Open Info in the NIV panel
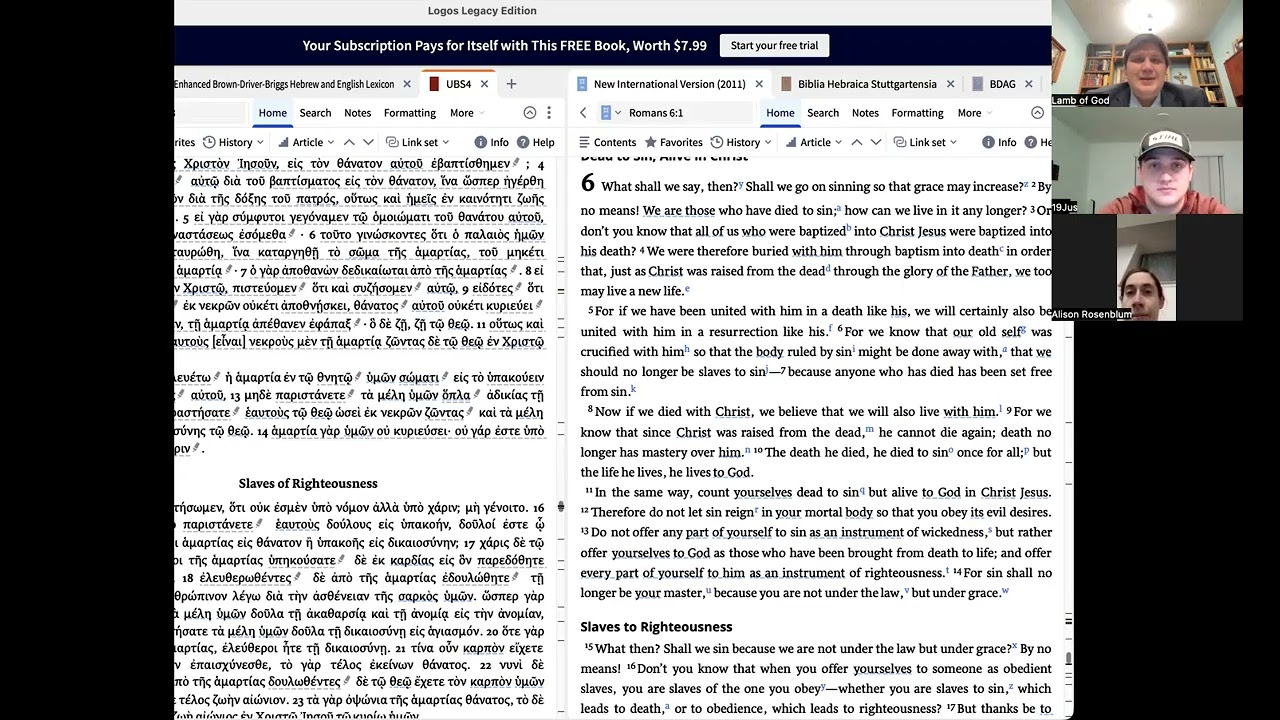This screenshot has width=1280, height=720. tap(999, 142)
